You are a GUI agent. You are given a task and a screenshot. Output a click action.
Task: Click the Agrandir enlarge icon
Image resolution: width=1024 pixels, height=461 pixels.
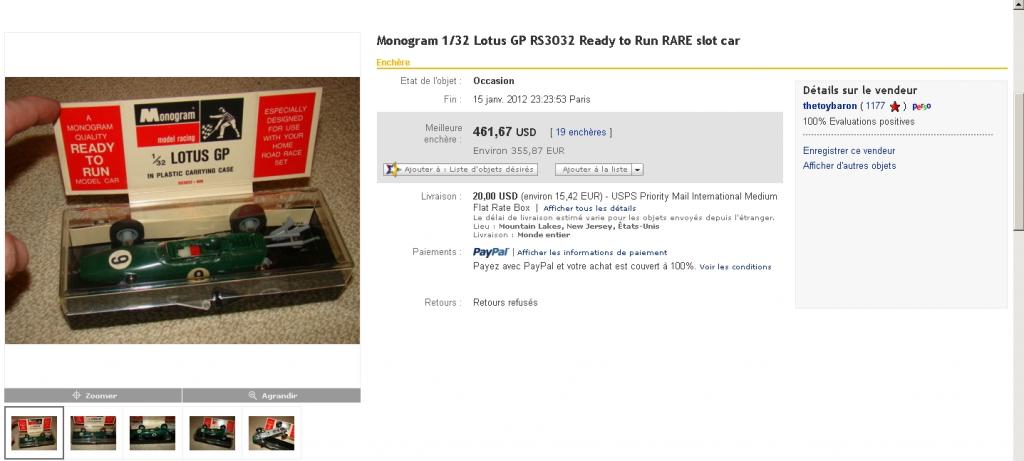tap(253, 396)
